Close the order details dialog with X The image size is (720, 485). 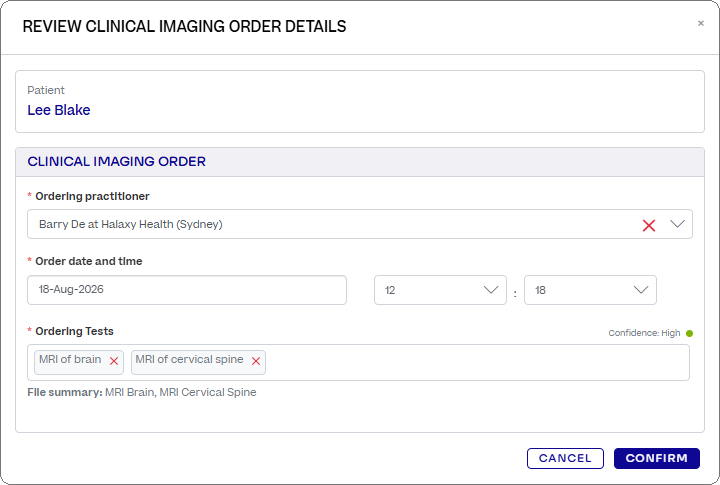click(700, 23)
